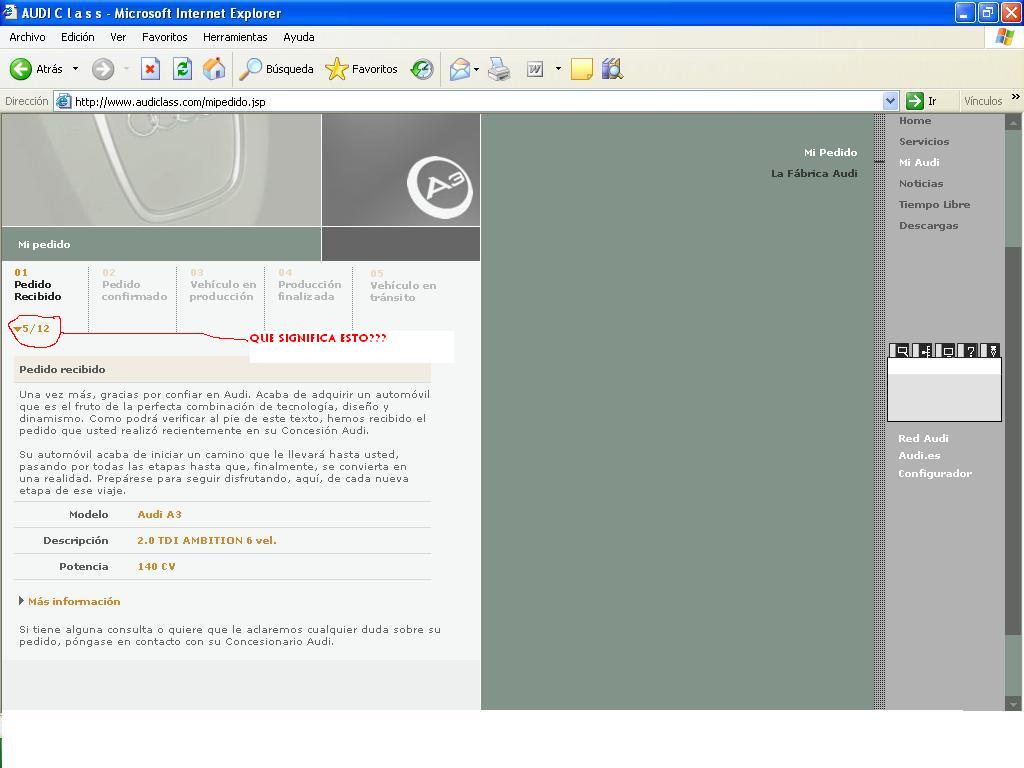Stop loading the page with the red X
1024x768 pixels.
pyautogui.click(x=150, y=69)
